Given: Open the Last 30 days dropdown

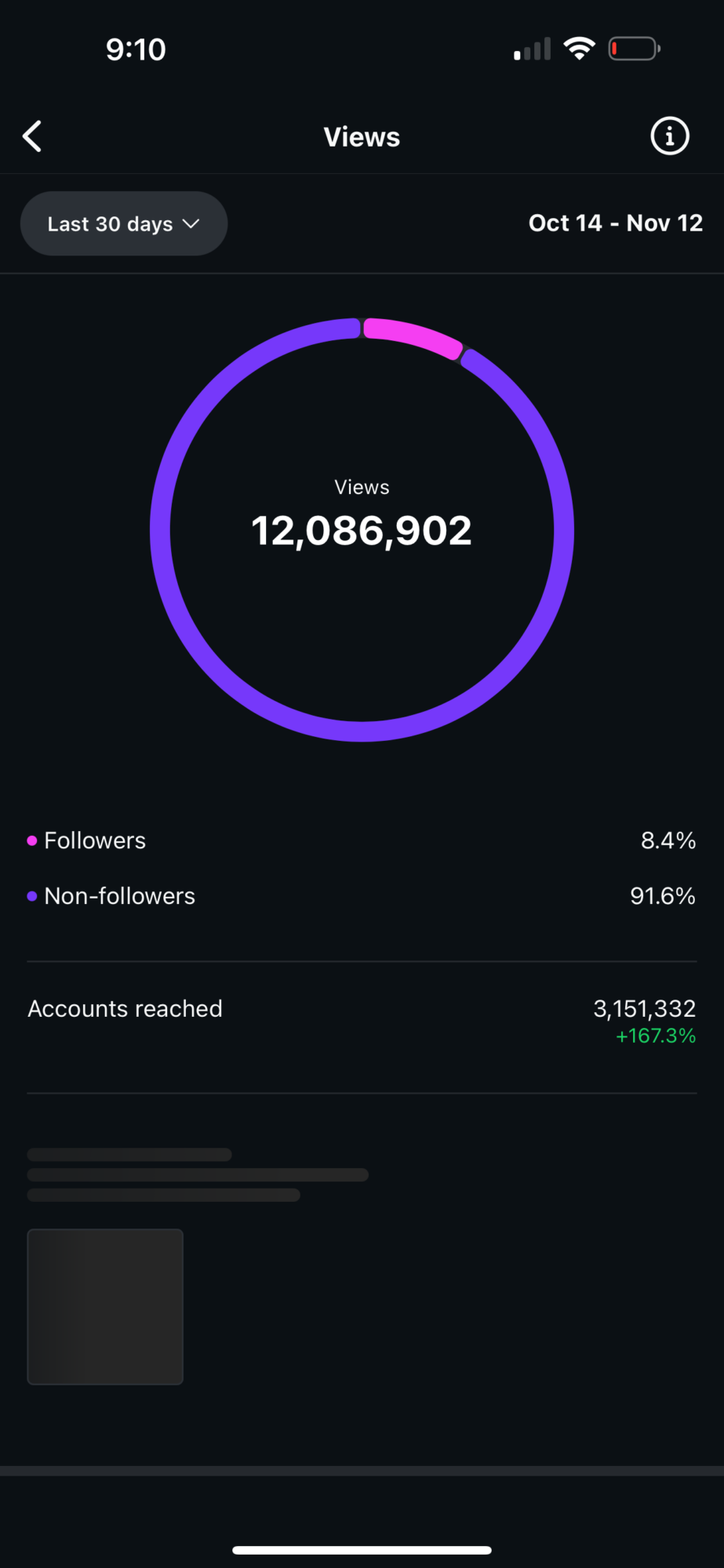Looking at the screenshot, I should 124,223.
